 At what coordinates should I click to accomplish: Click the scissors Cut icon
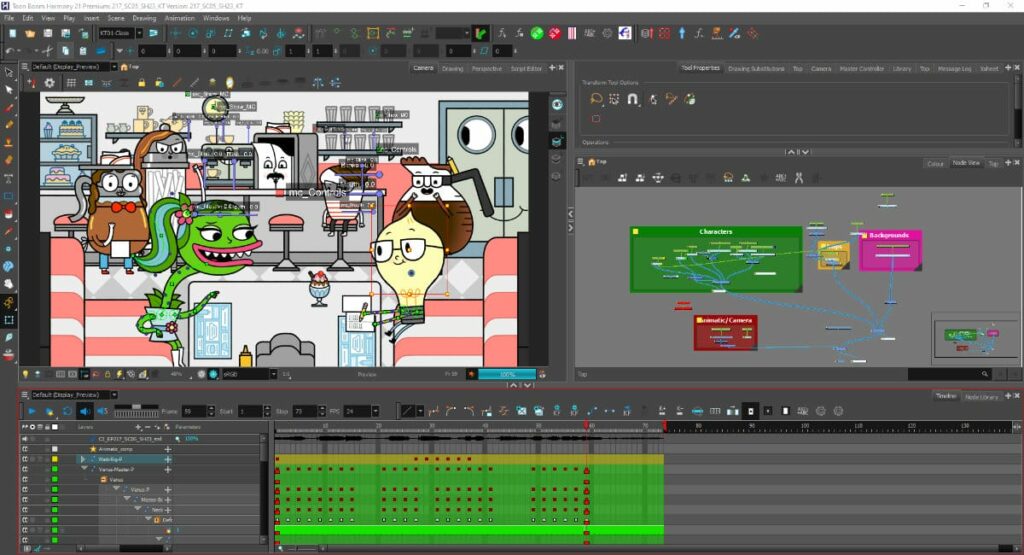[x=47, y=50]
